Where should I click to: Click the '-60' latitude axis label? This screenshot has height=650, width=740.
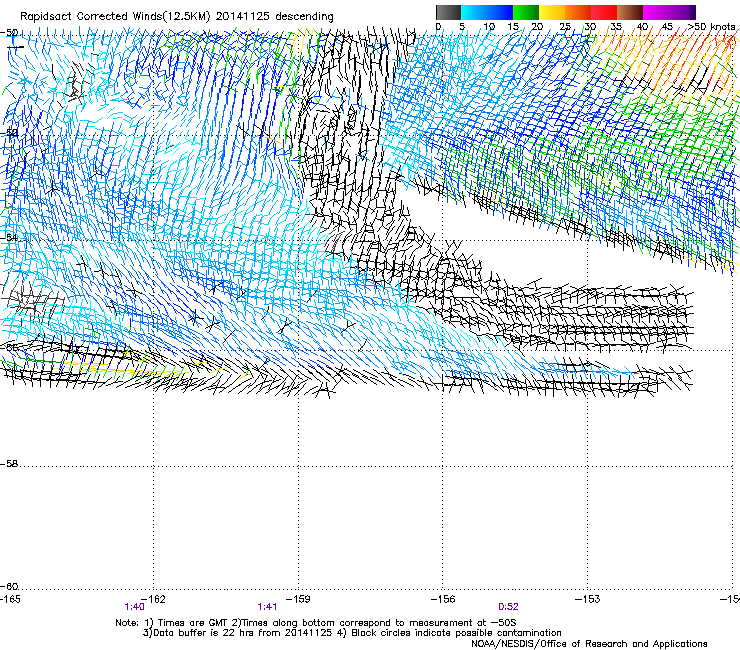[8, 587]
